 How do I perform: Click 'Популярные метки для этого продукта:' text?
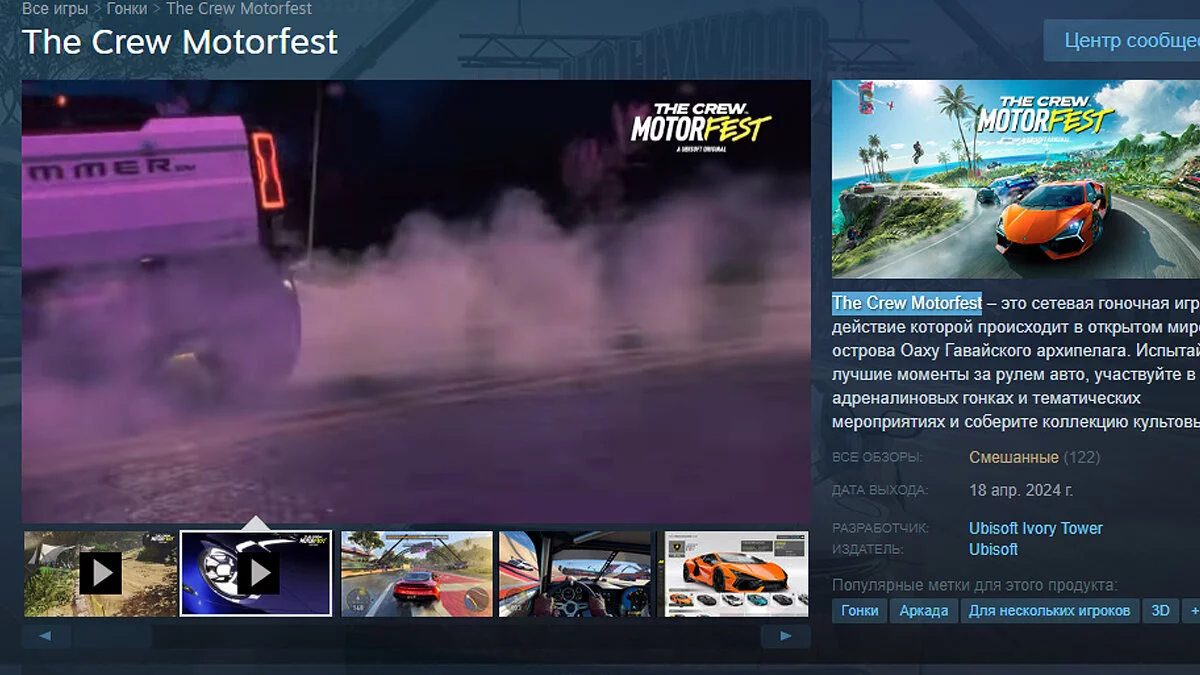pos(975,585)
